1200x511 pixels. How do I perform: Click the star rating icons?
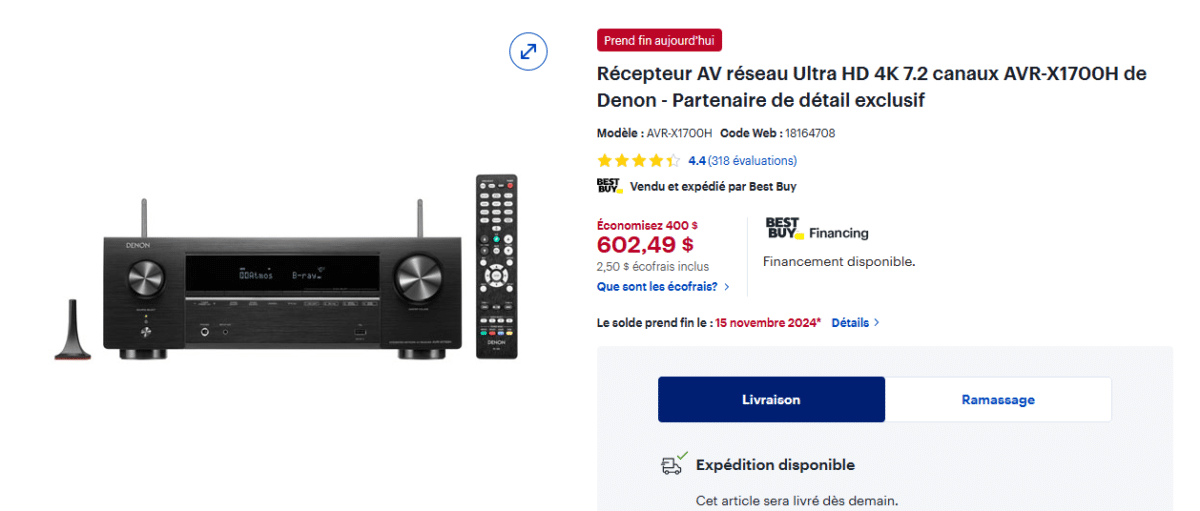click(x=639, y=160)
